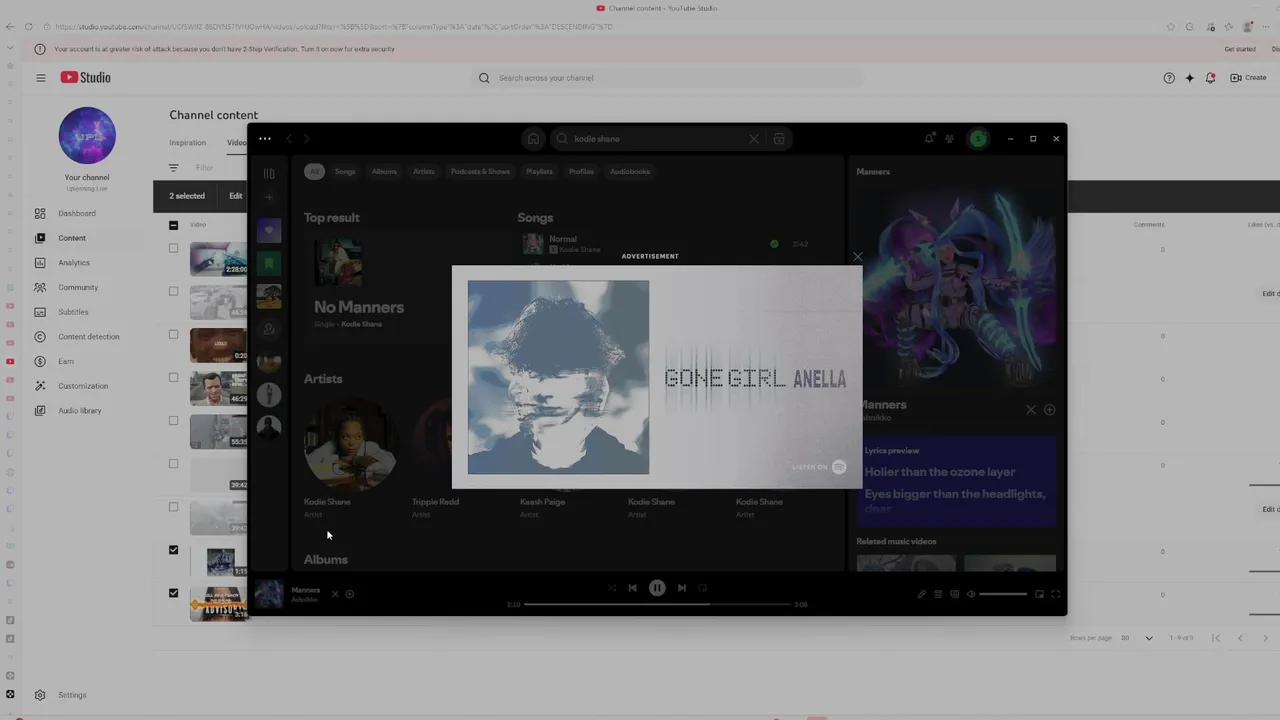Click the create plus icon in Spotify sidebar
The width and height of the screenshot is (1280, 720).
[x=269, y=198]
